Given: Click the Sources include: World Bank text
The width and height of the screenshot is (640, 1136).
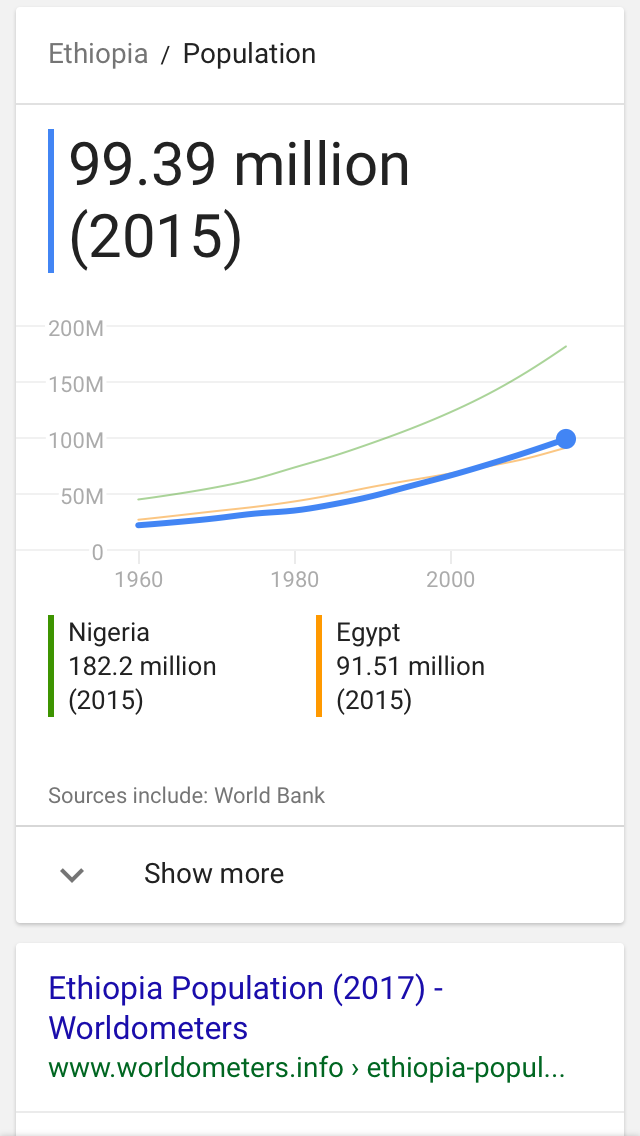Looking at the screenshot, I should 186,796.
